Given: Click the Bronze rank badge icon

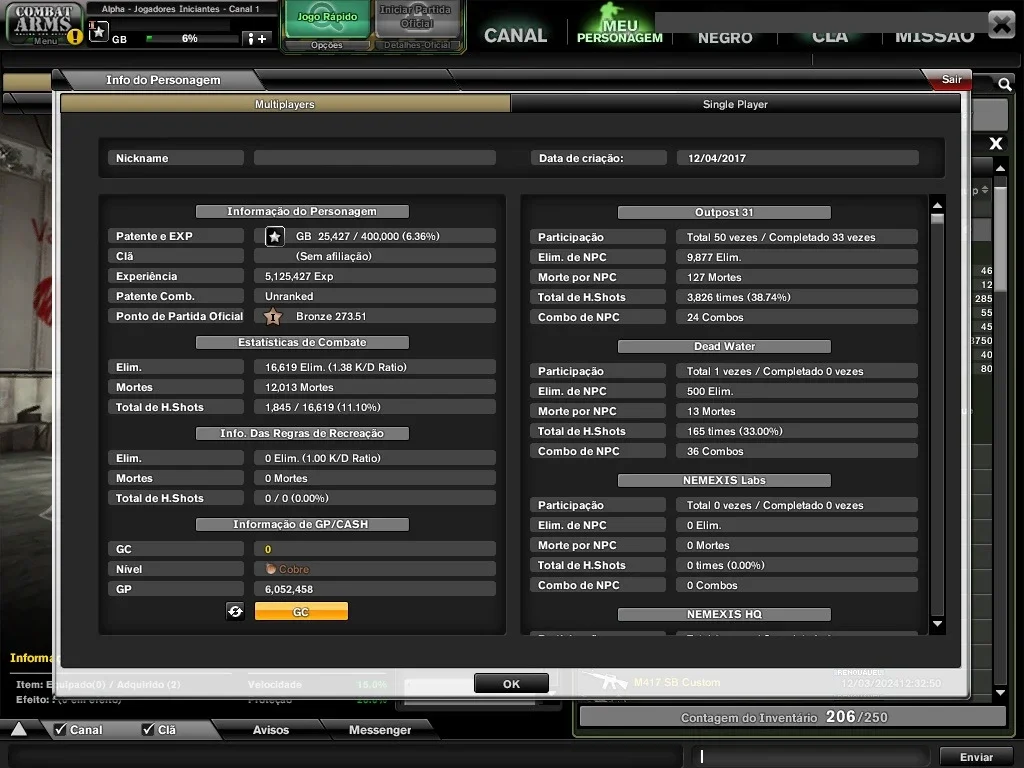Looking at the screenshot, I should coord(273,317).
